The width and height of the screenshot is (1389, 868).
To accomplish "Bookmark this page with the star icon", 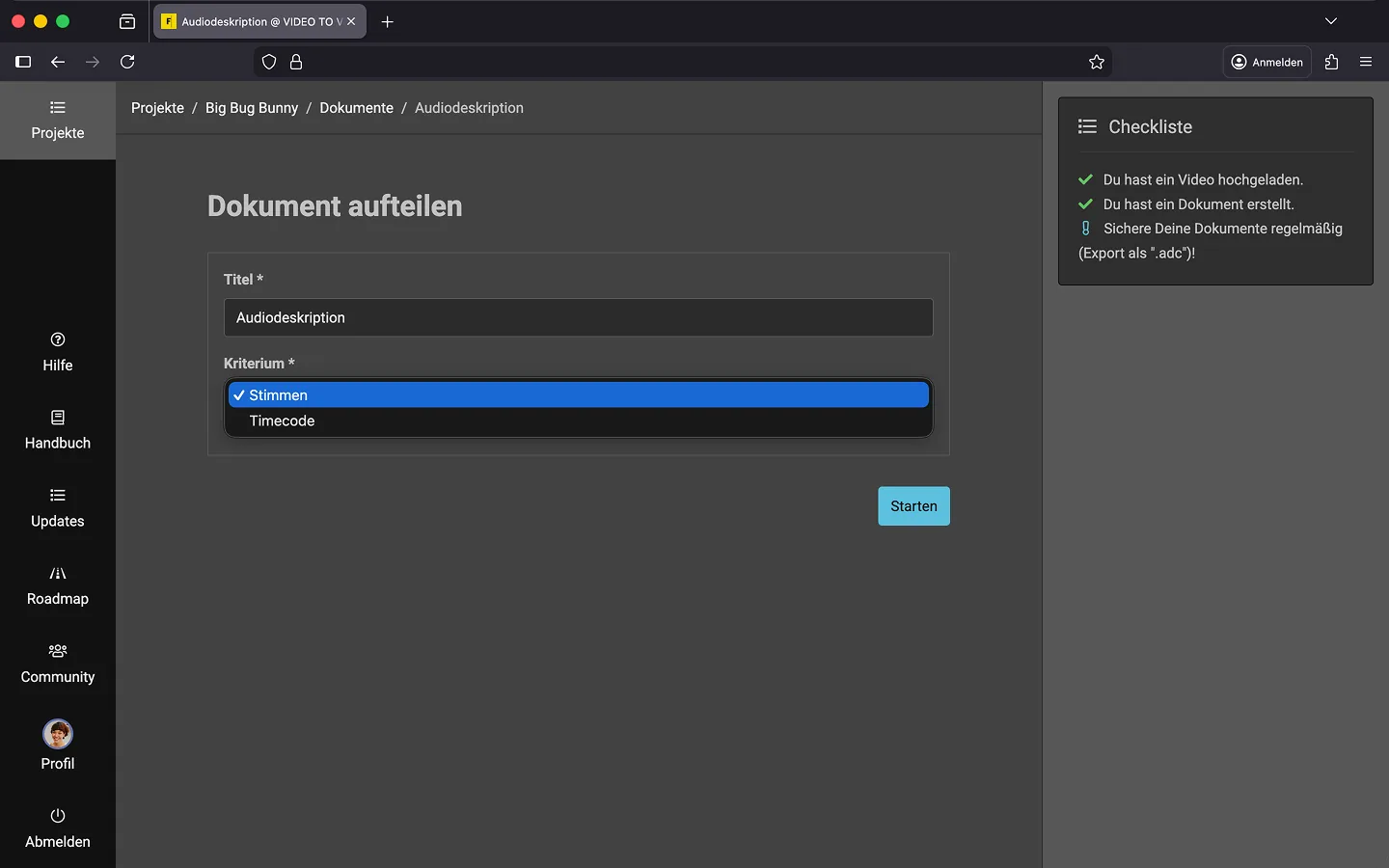I will pyautogui.click(x=1096, y=62).
